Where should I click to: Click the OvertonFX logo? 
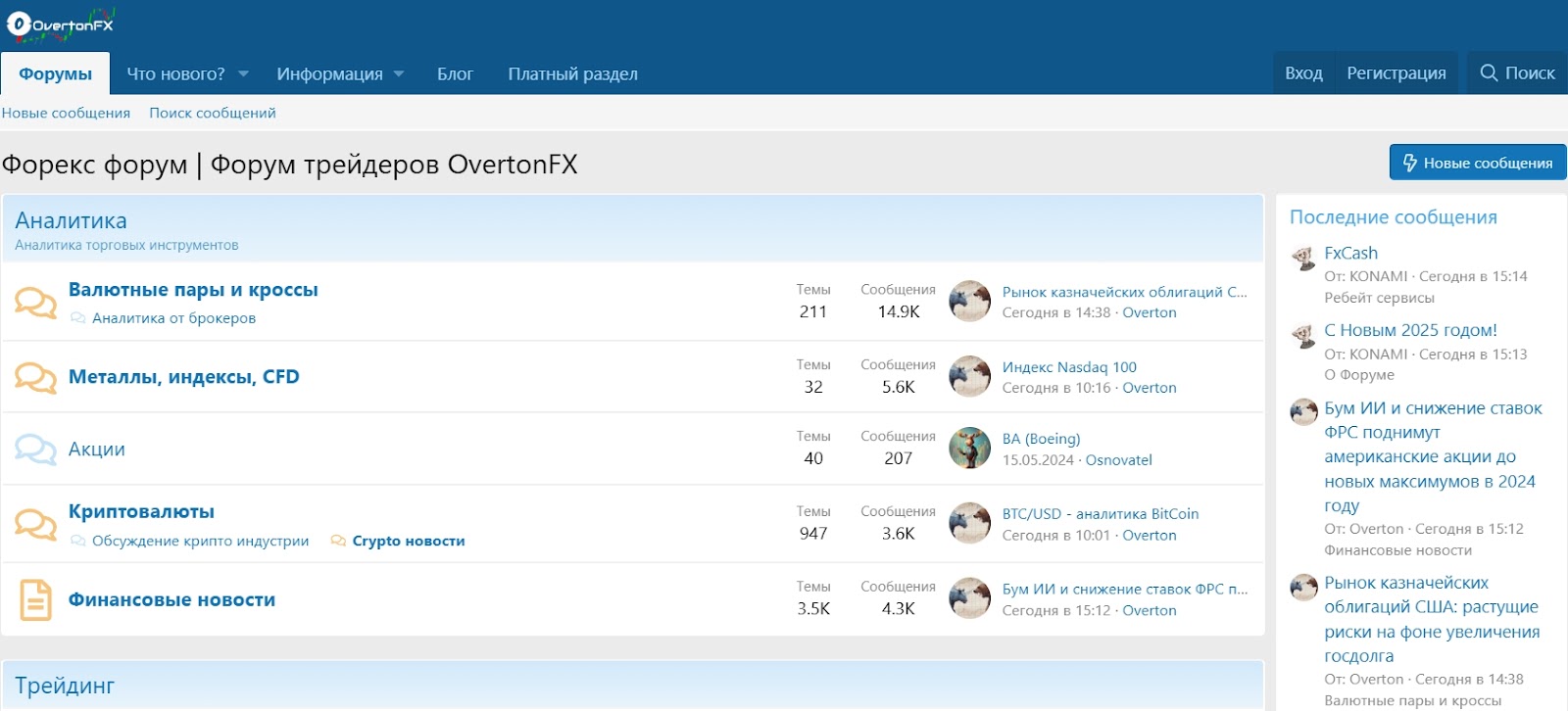[x=61, y=24]
